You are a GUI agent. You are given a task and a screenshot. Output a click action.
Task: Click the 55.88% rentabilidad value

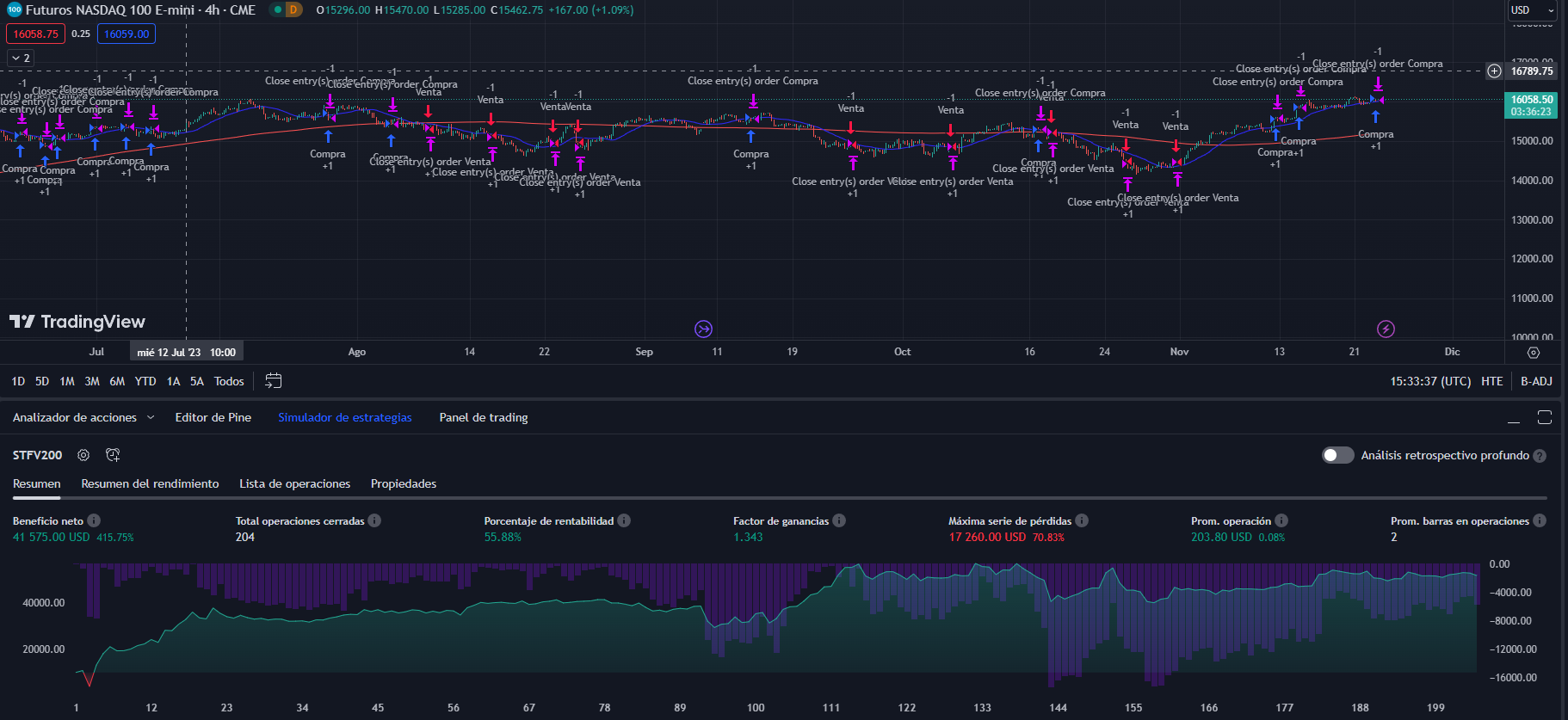click(x=503, y=537)
